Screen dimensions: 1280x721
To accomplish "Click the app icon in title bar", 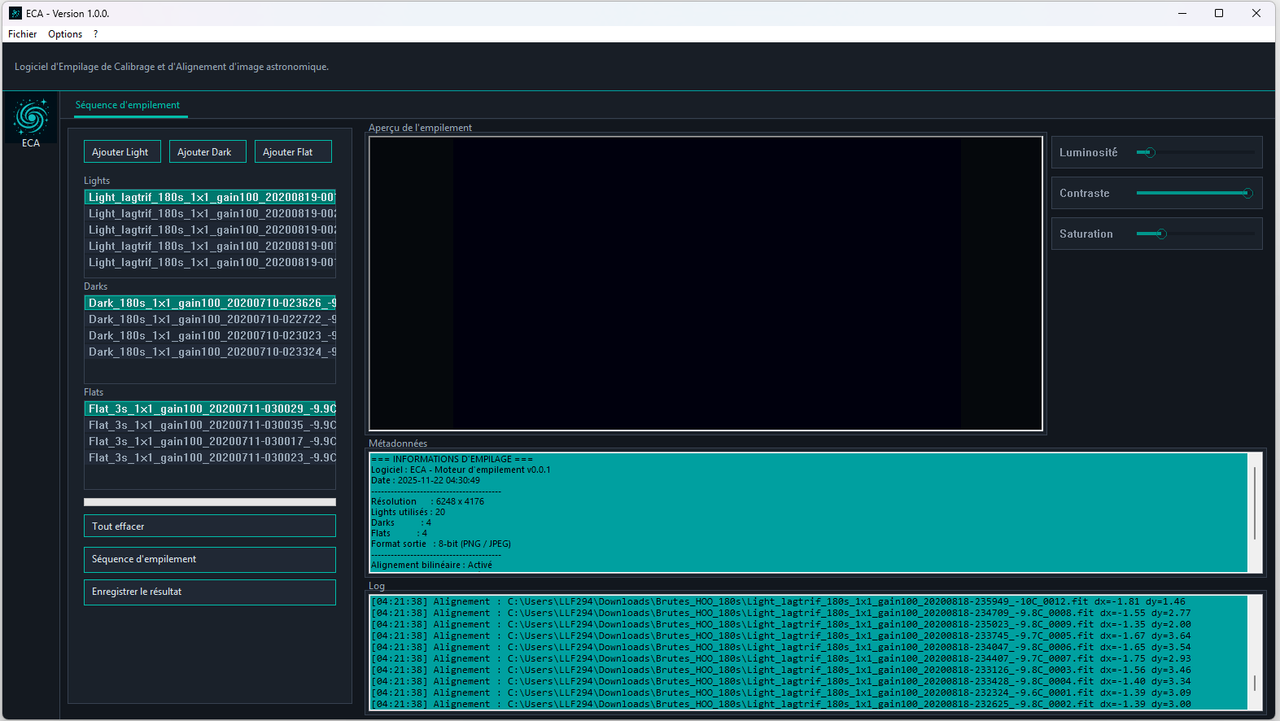I will click(x=15, y=13).
